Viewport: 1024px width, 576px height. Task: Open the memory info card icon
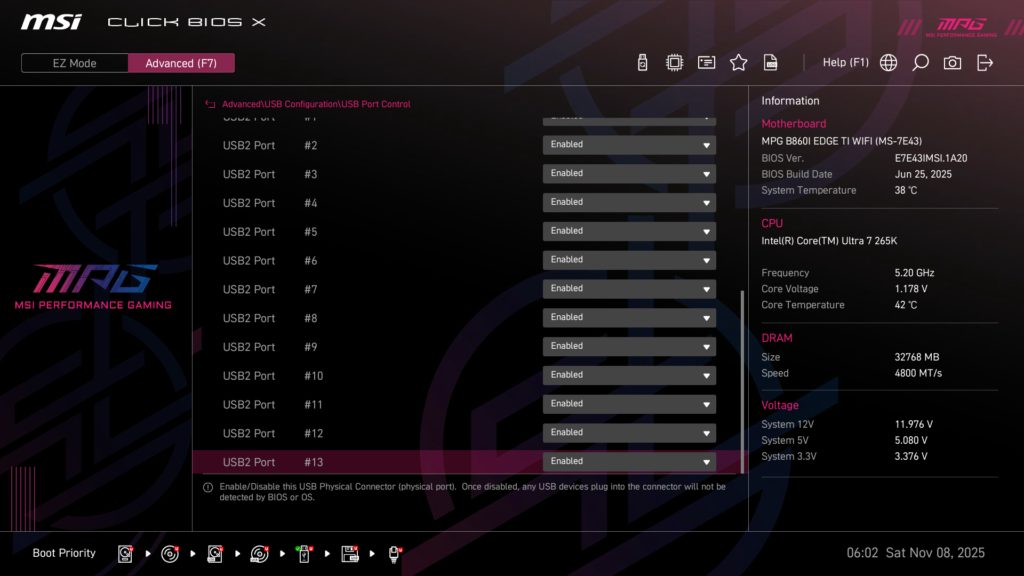tap(706, 61)
